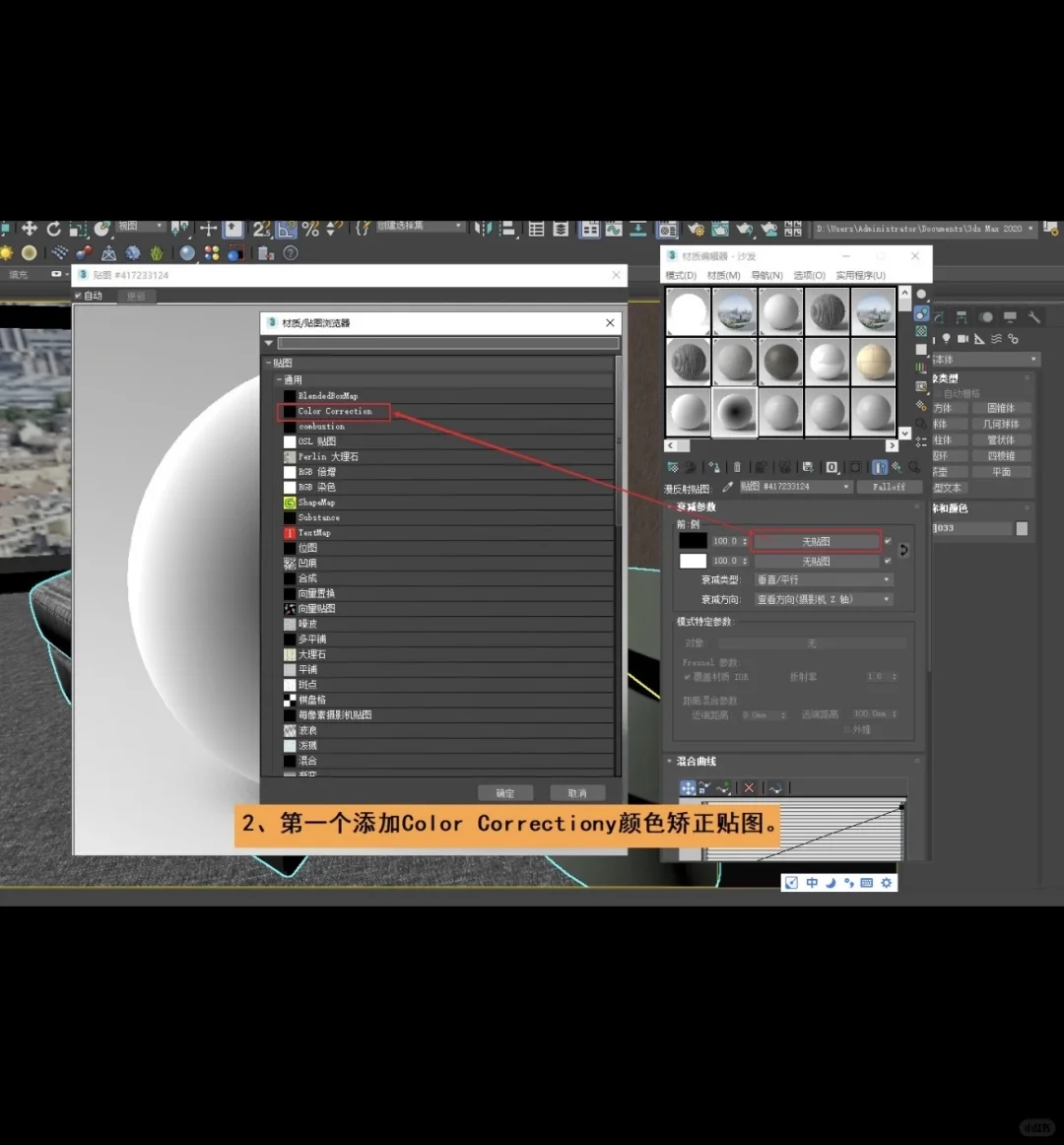Toggle the Backlight icon in material editor
The width and height of the screenshot is (1064, 1145).
[921, 313]
